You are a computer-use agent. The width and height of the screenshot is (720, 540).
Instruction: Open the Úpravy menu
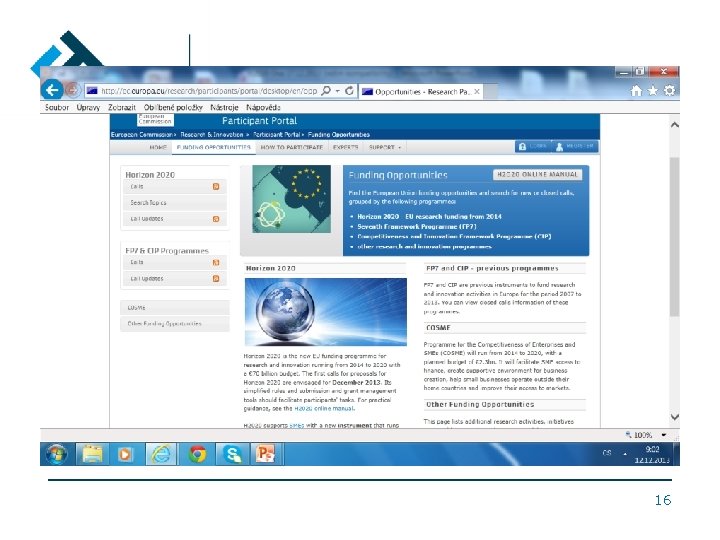(88, 107)
